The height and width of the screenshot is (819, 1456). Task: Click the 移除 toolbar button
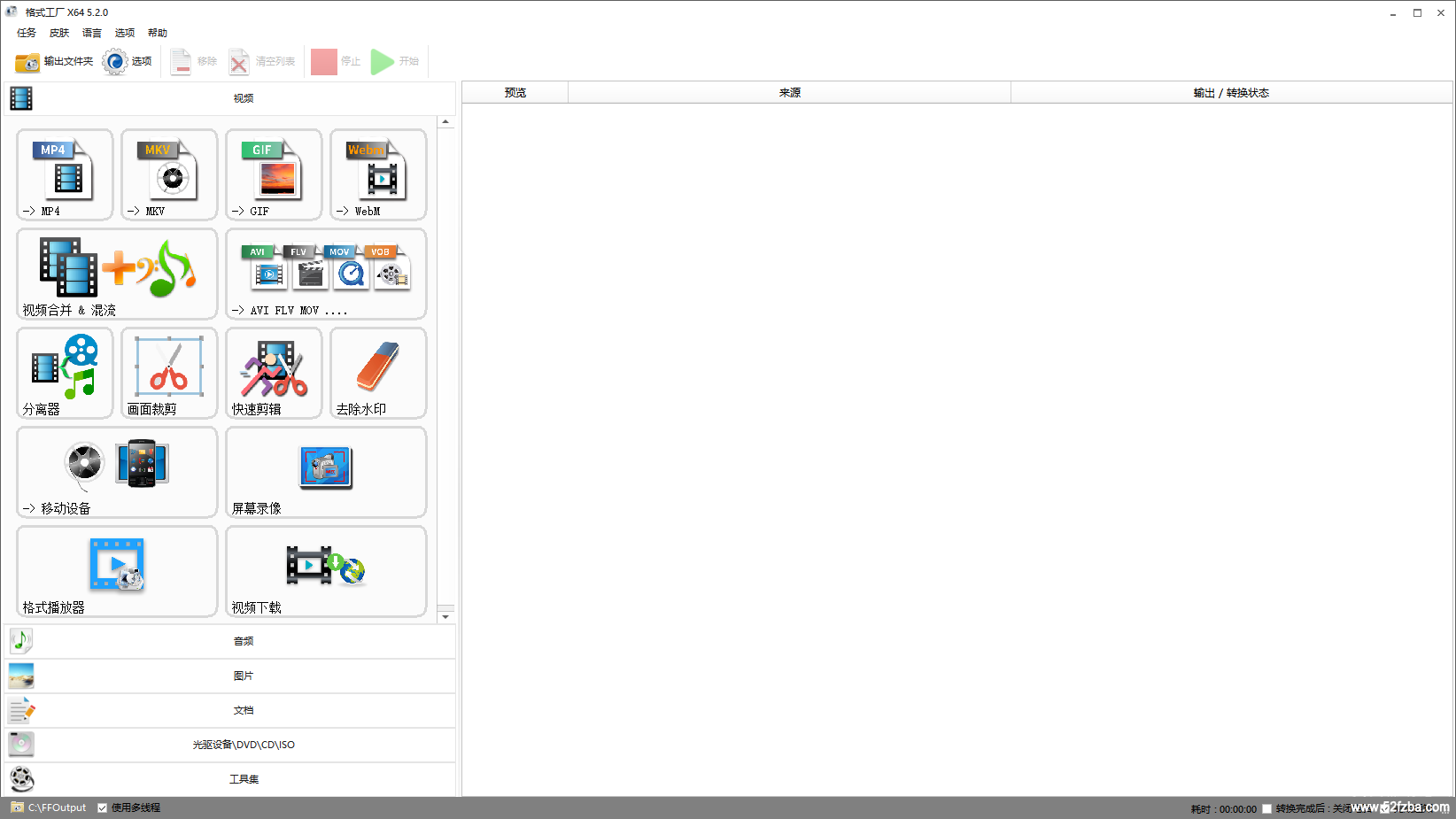tap(194, 61)
